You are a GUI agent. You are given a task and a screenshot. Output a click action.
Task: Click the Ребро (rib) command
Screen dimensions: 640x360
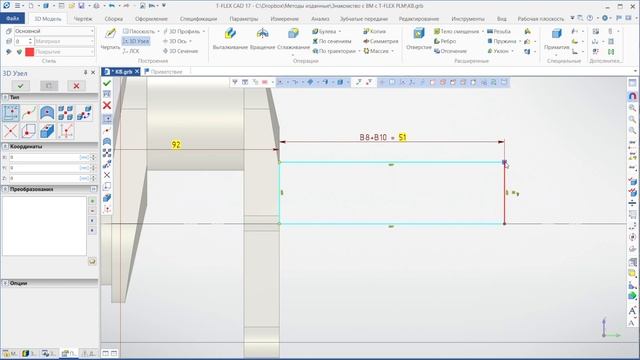pos(445,41)
